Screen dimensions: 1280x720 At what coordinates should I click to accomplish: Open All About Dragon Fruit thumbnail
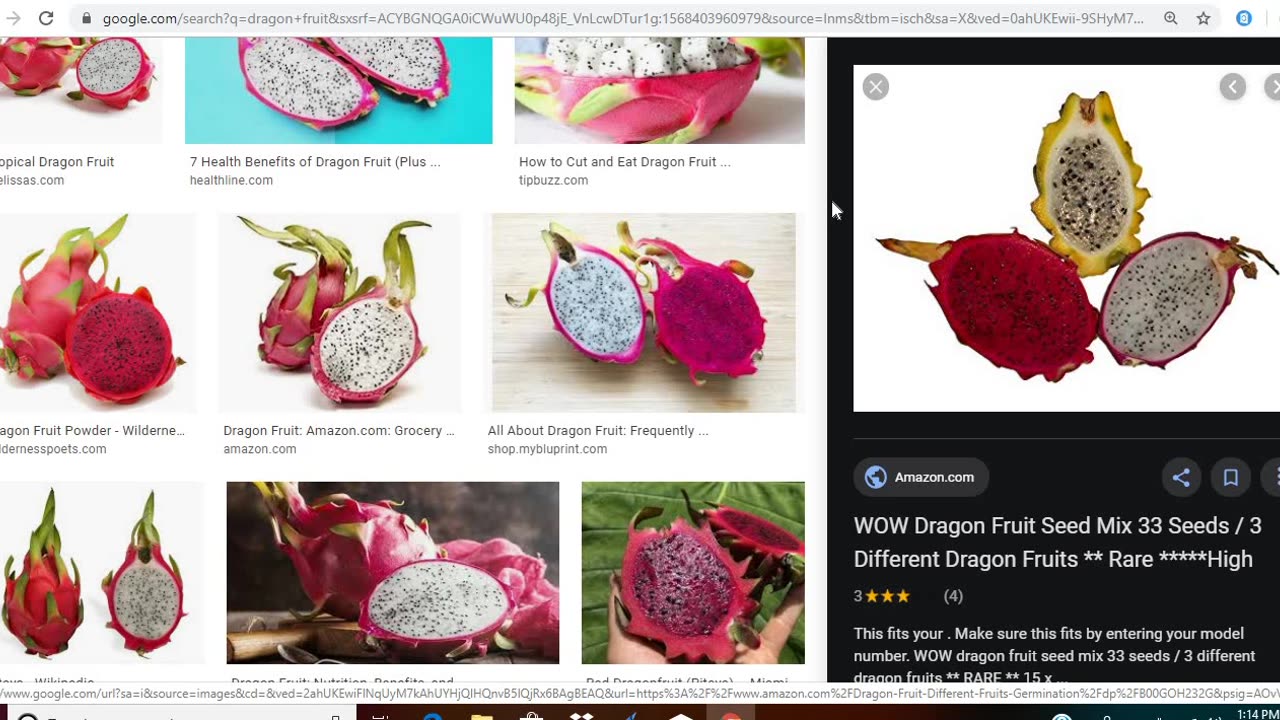point(644,313)
